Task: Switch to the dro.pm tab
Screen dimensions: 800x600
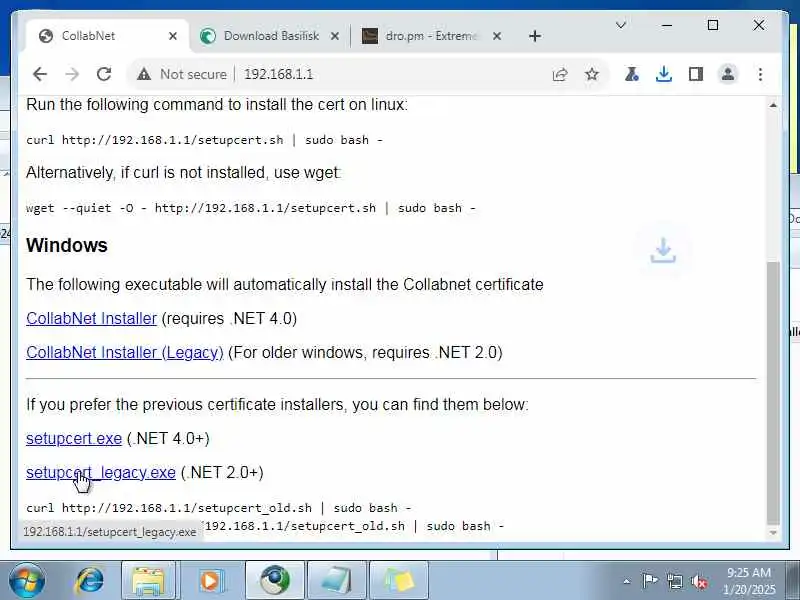Action: pyautogui.click(x=431, y=36)
